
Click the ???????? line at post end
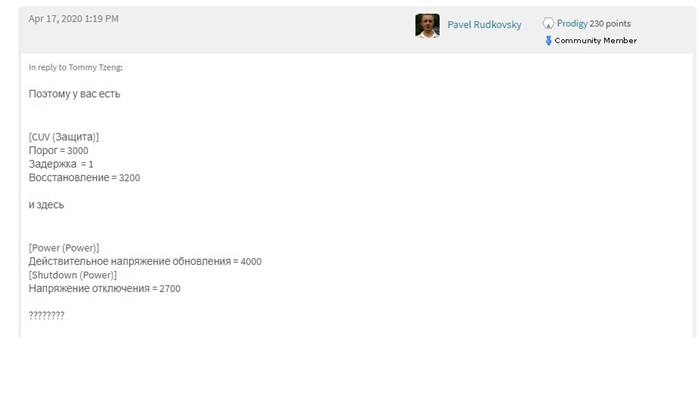coord(46,315)
